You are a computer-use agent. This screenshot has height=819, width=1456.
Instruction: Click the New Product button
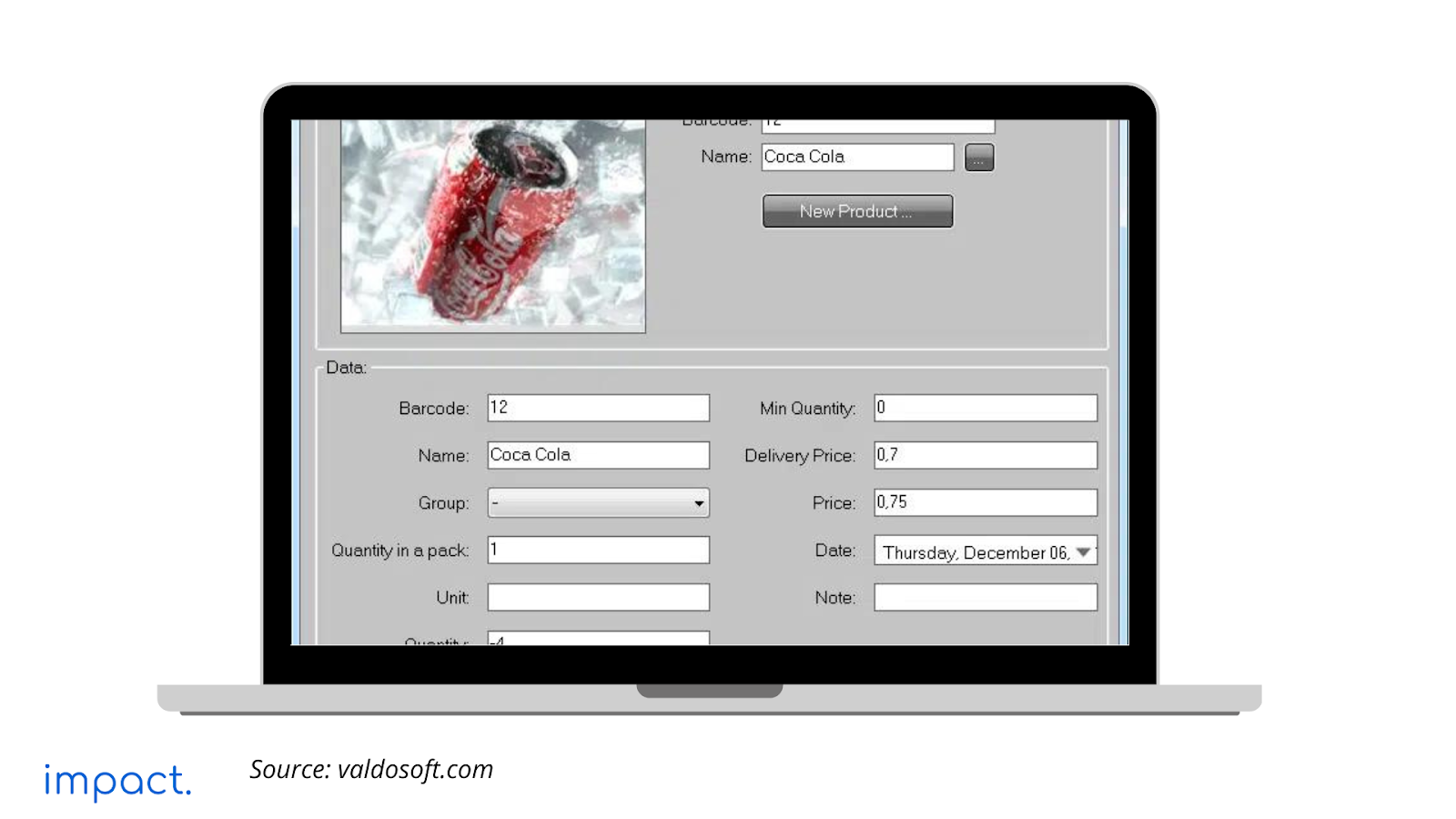click(857, 211)
